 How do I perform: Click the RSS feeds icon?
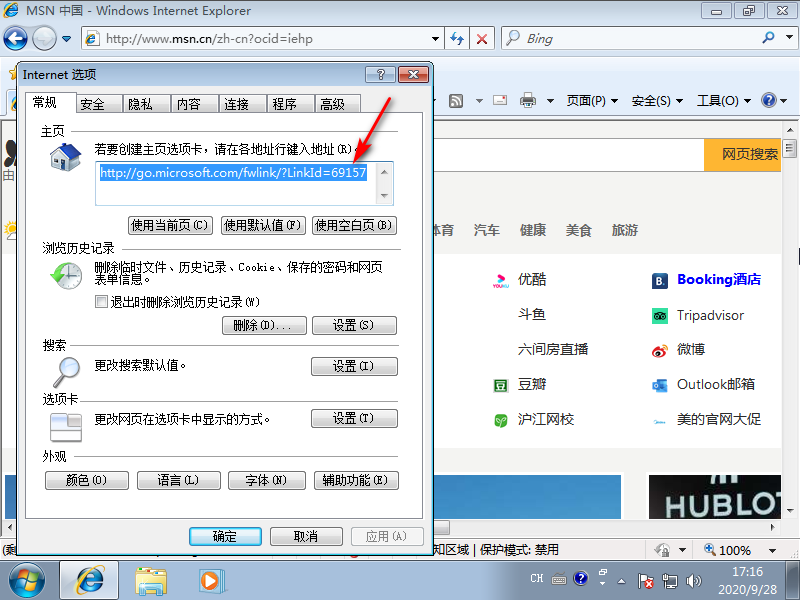tap(458, 100)
